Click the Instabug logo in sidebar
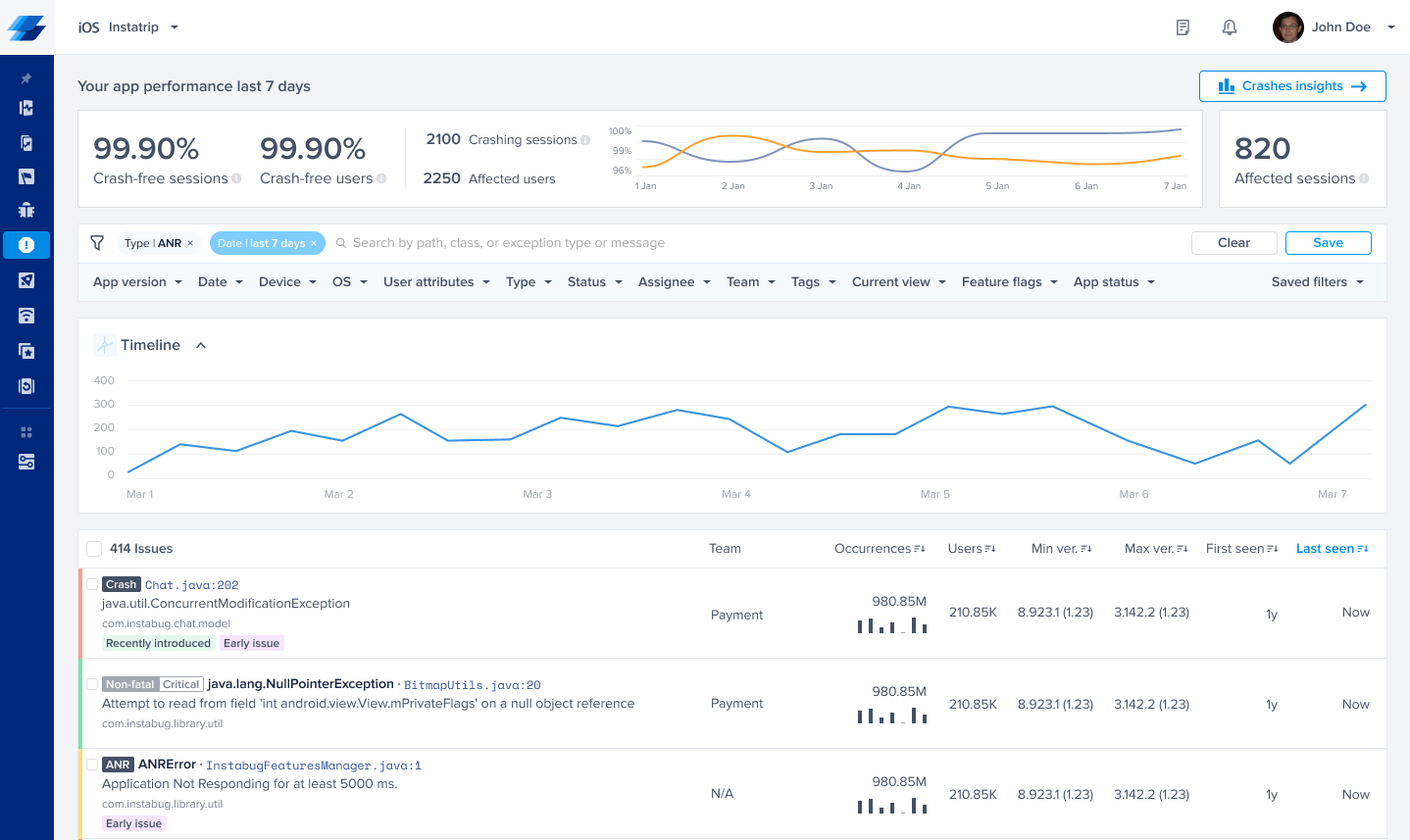Screen dimensions: 1410x840 tap(26, 27)
